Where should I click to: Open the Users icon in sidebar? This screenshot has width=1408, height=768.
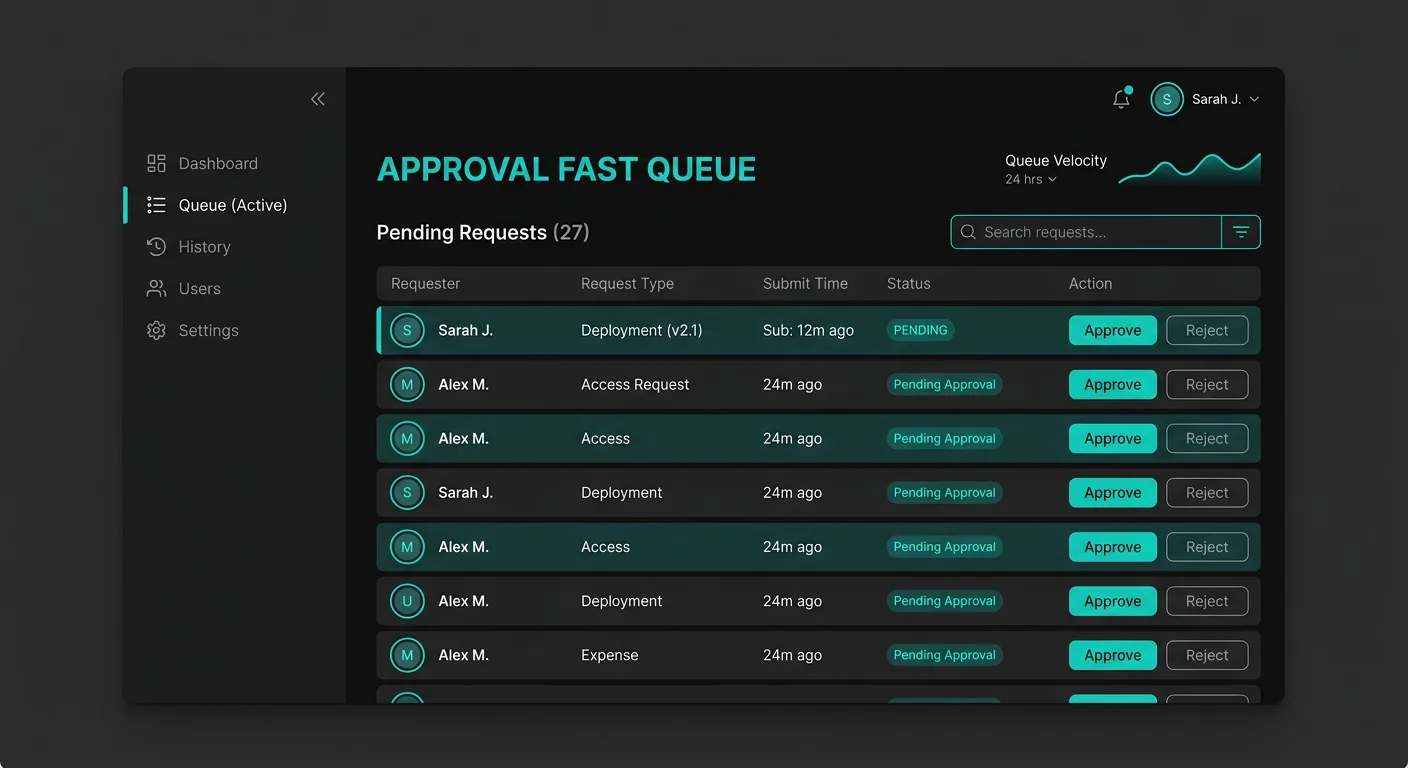157,288
